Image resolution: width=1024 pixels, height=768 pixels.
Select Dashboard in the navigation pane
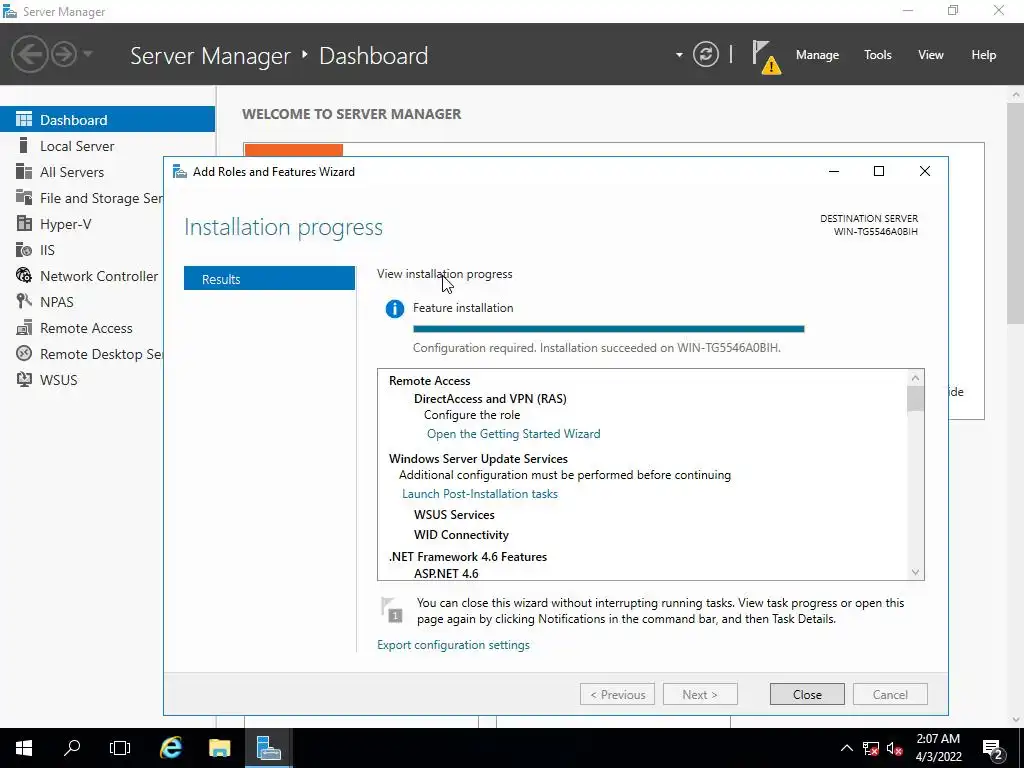(107, 120)
